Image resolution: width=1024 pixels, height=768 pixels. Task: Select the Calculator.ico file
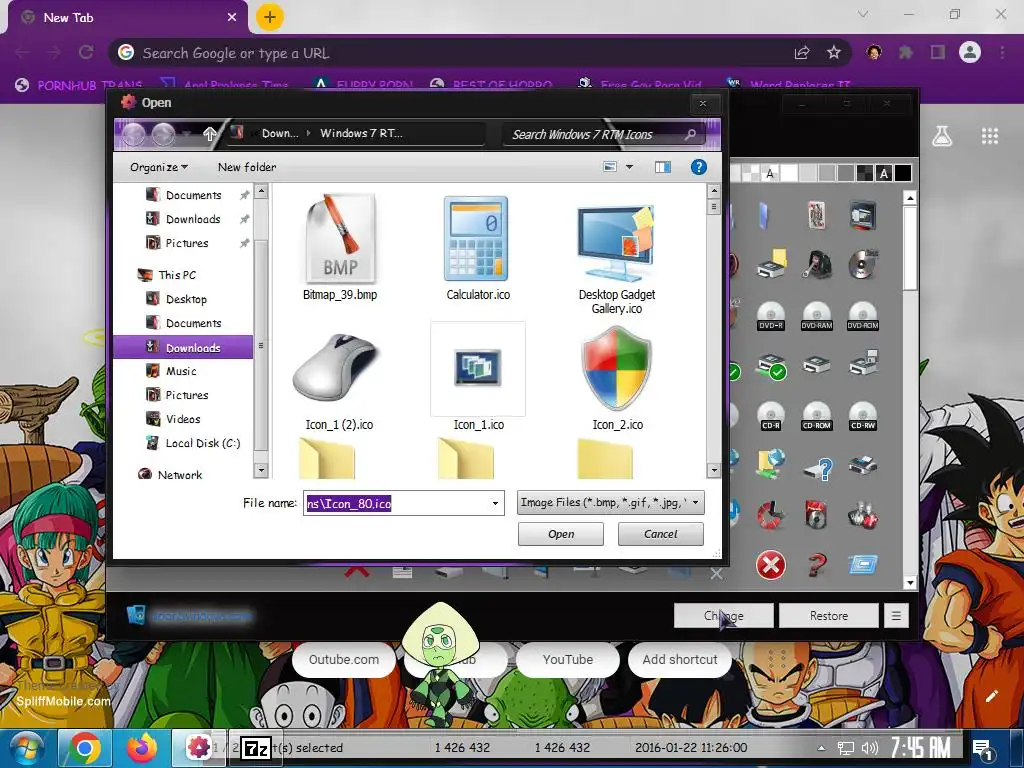(x=477, y=249)
